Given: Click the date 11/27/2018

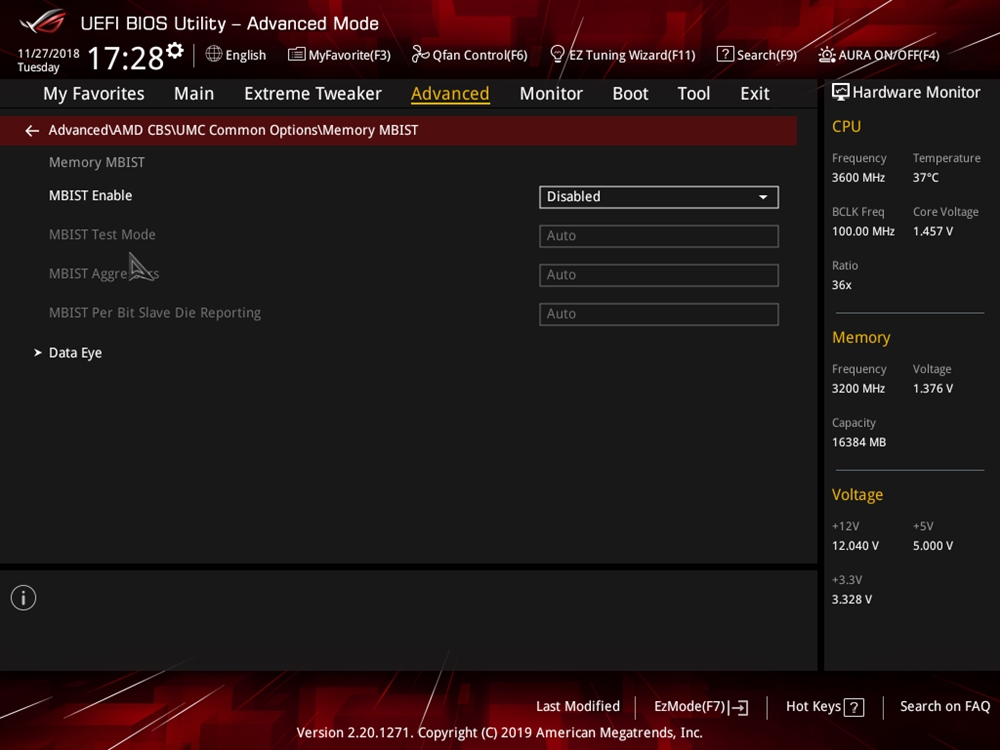Looking at the screenshot, I should [x=48, y=54].
